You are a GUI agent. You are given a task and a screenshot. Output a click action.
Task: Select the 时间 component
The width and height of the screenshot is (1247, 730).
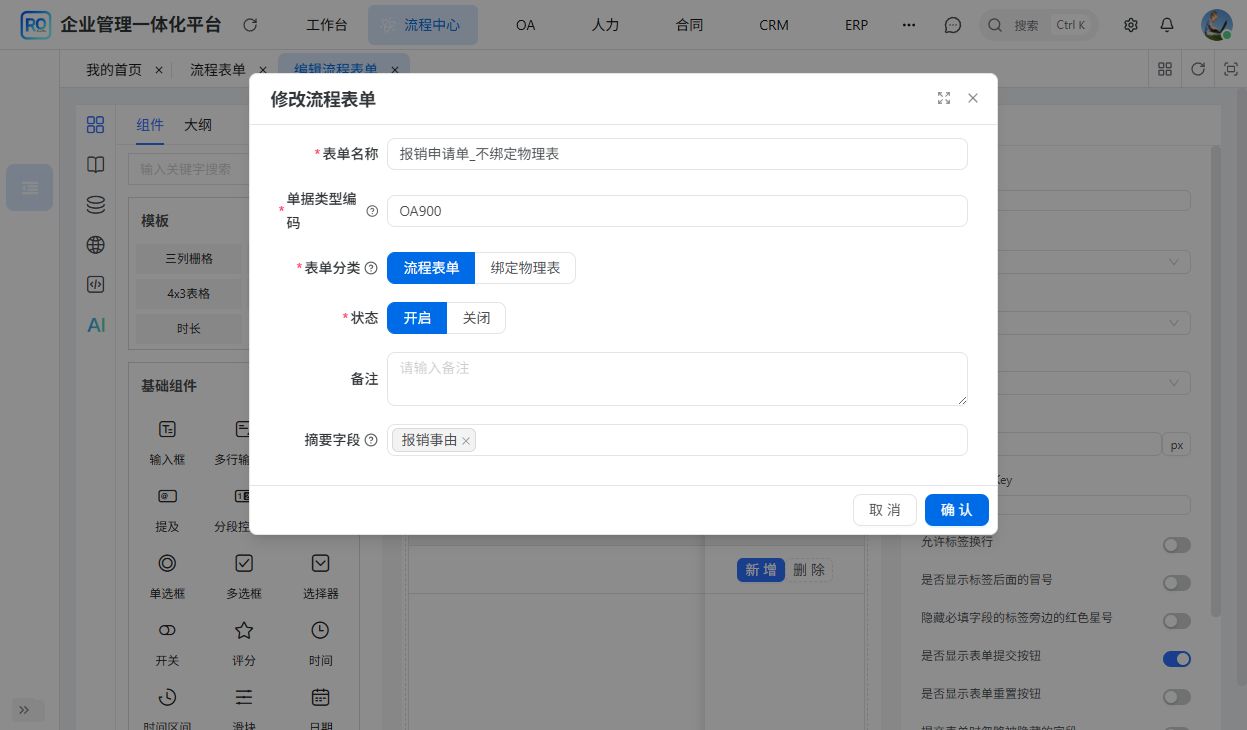[320, 641]
